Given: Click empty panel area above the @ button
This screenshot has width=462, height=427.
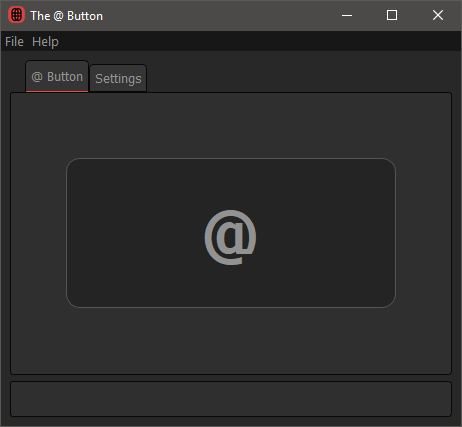Looking at the screenshot, I should pyautogui.click(x=231, y=126).
